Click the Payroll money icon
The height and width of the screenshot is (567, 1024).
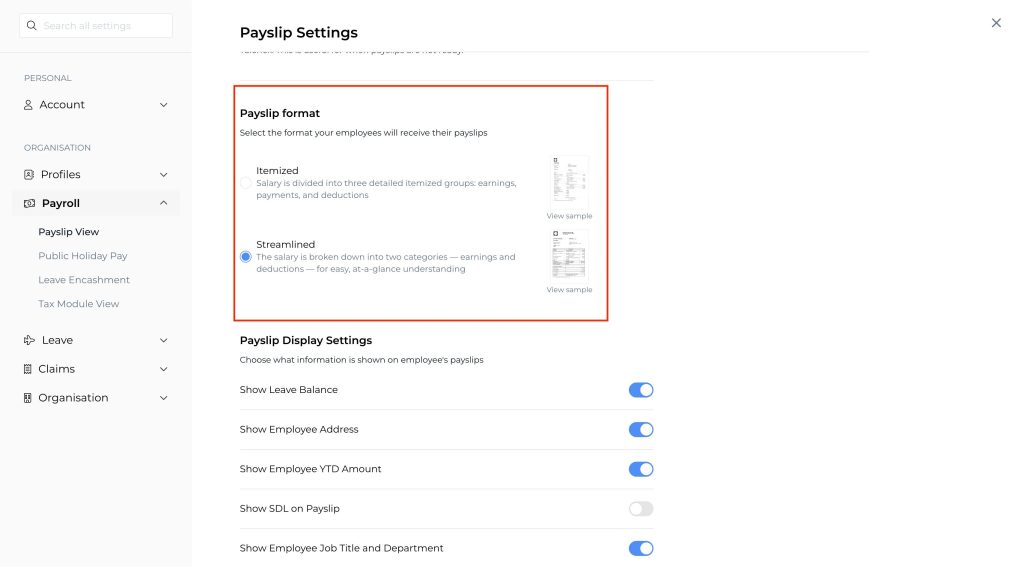pos(29,204)
